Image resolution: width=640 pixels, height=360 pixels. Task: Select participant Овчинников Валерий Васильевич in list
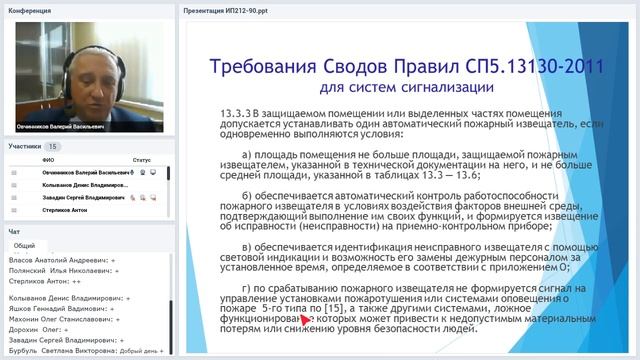coord(86,173)
